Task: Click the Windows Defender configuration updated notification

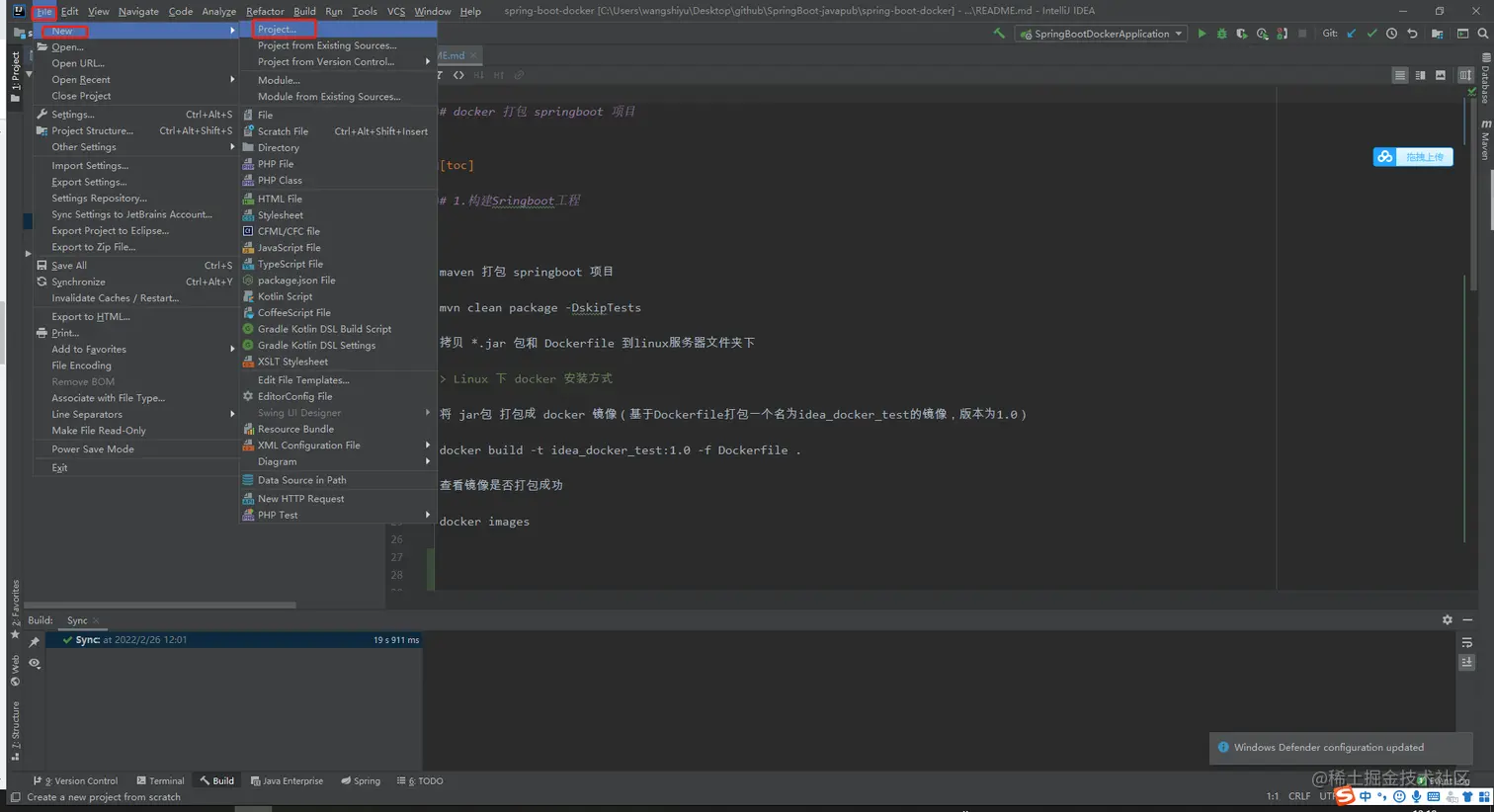Action: (1341, 748)
